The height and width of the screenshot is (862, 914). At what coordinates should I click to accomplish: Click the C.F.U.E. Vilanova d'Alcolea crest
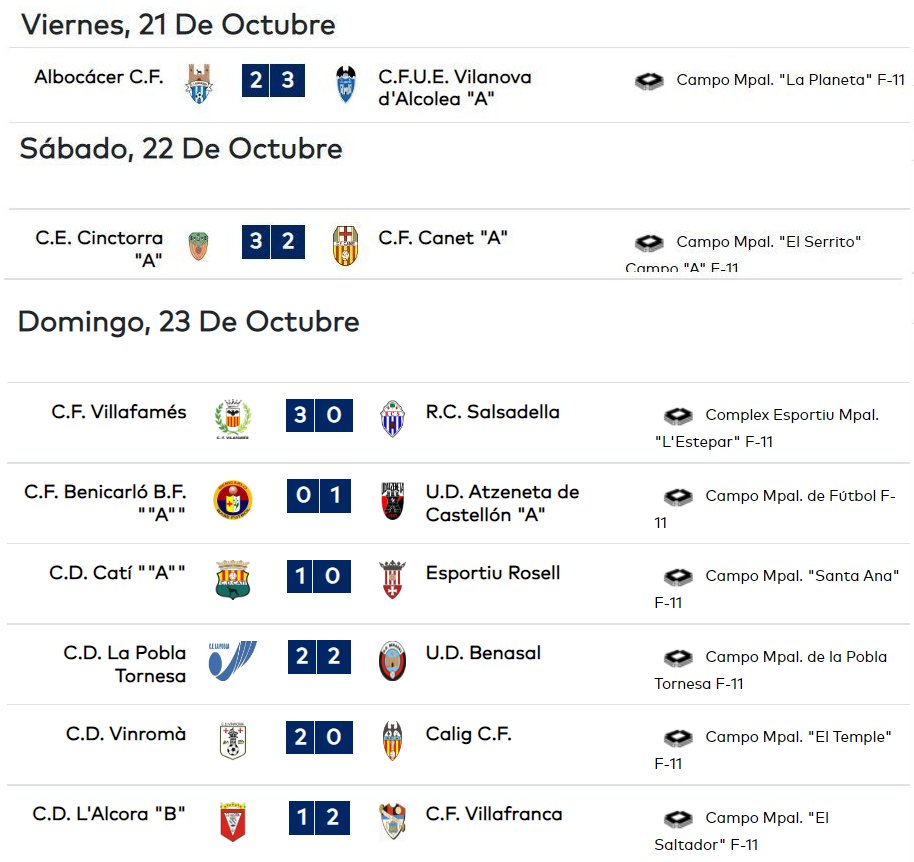coord(346,84)
